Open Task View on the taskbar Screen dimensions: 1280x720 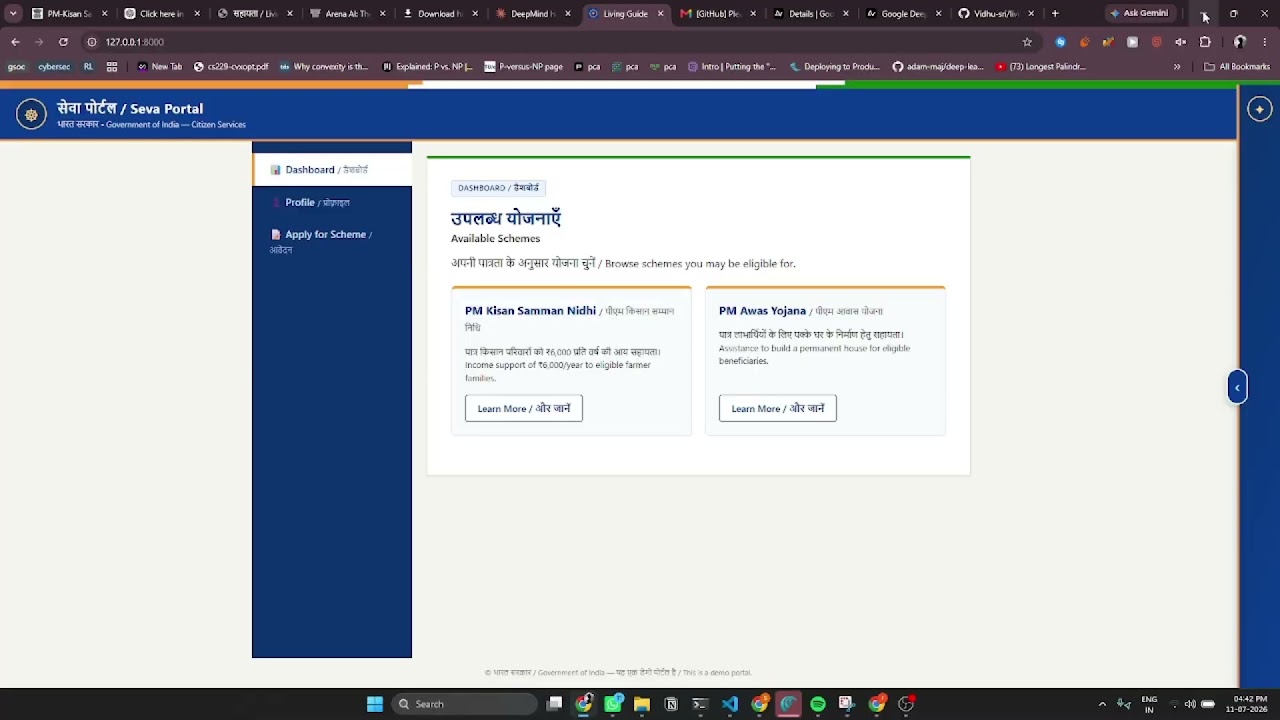pos(555,704)
